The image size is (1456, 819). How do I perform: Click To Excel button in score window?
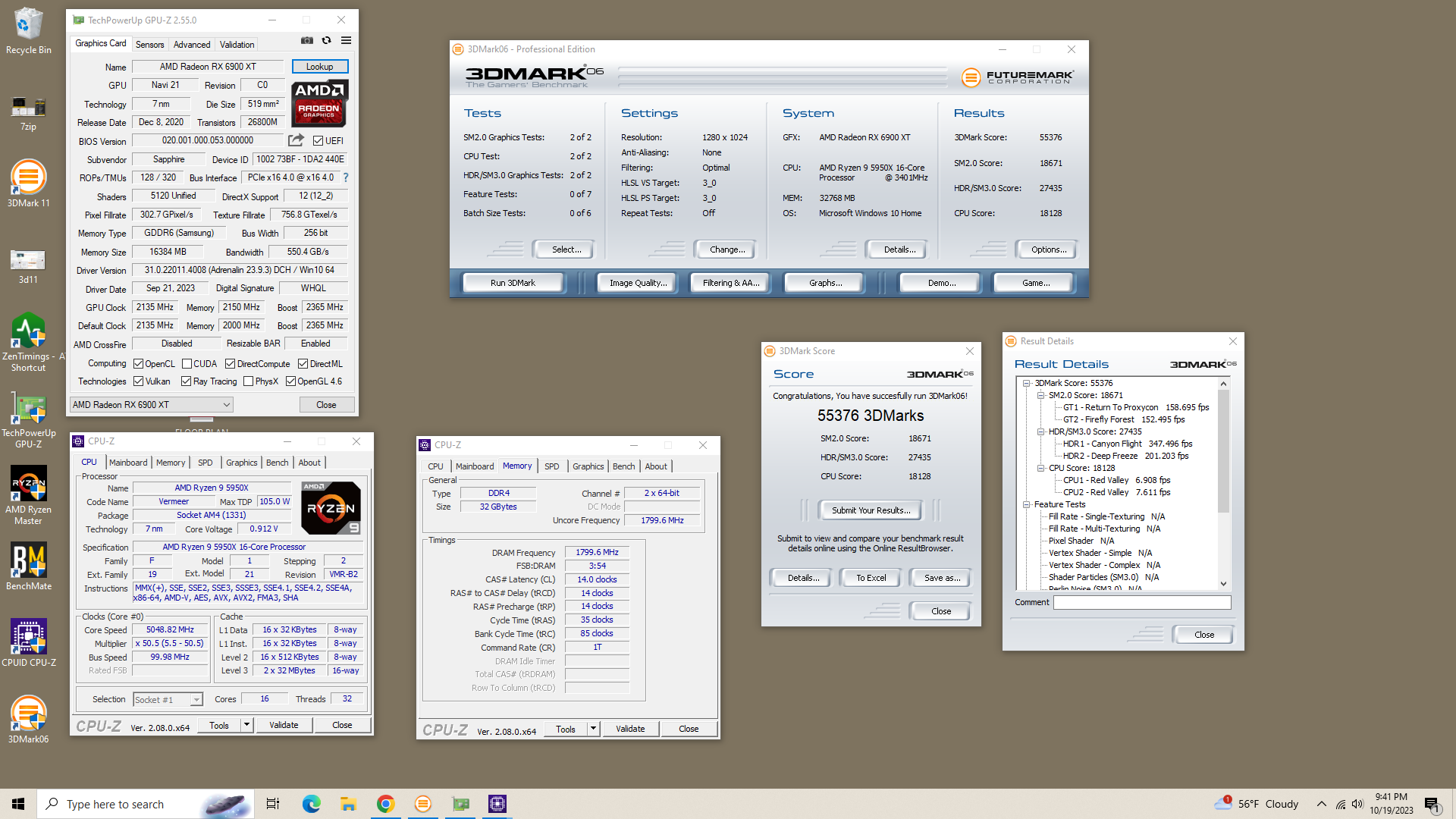click(871, 578)
